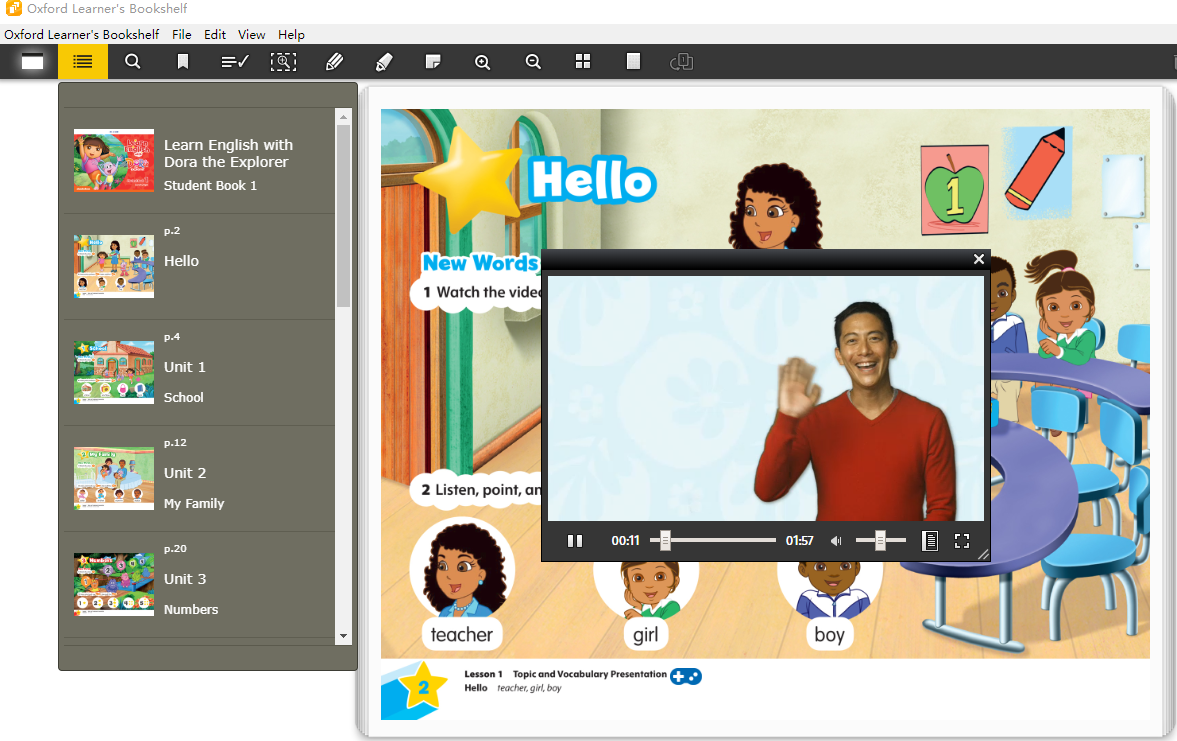Image resolution: width=1177 pixels, height=741 pixels.
Task: Click the bookmark icon in the toolbar
Action: pos(182,62)
